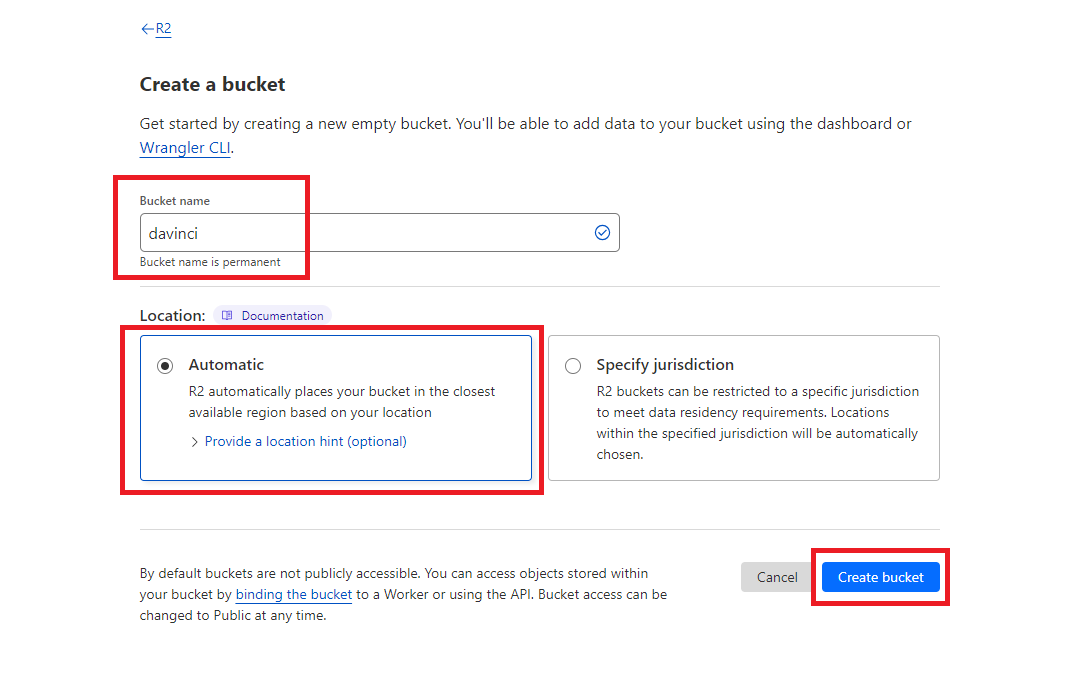
Task: Click the book icon in Documentation badge
Action: (227, 316)
